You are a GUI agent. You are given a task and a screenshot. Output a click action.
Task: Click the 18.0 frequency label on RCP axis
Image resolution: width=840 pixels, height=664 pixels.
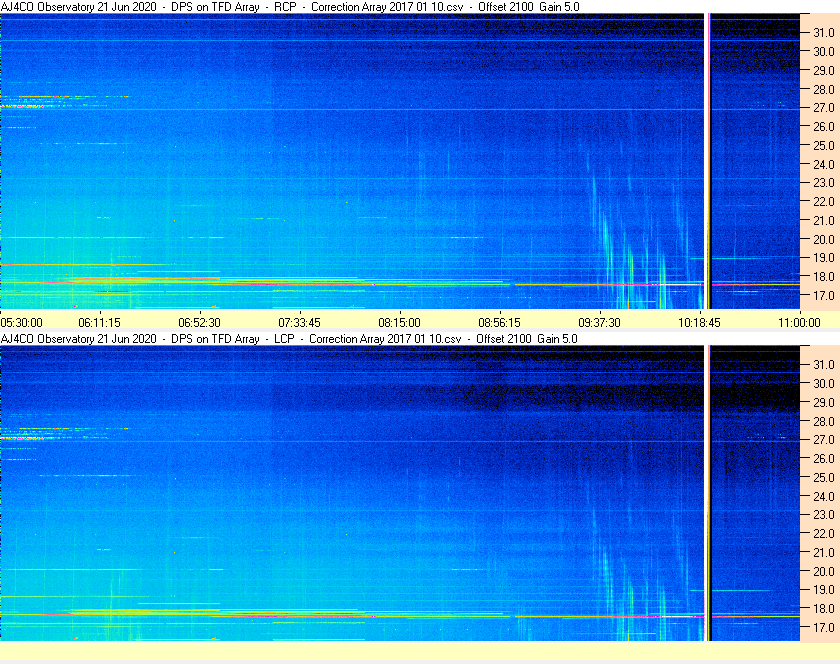pyautogui.click(x=824, y=277)
